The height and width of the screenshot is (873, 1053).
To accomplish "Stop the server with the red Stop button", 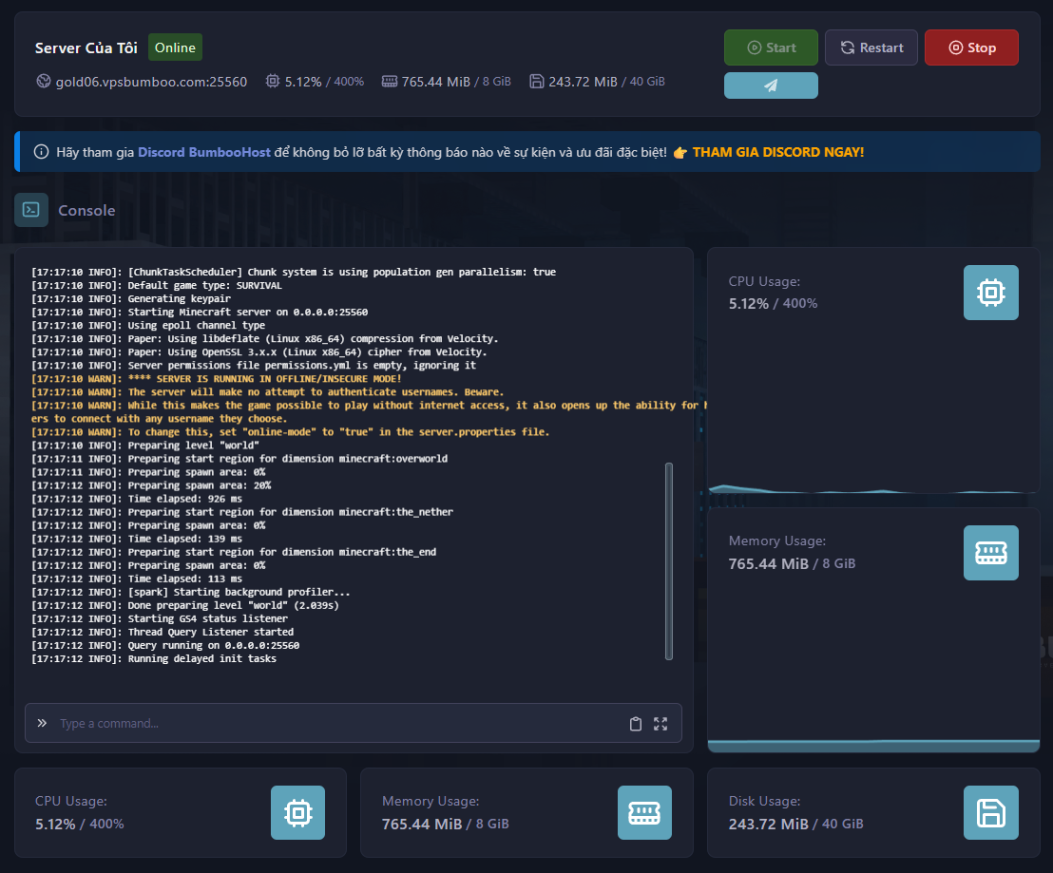I will pyautogui.click(x=971, y=46).
